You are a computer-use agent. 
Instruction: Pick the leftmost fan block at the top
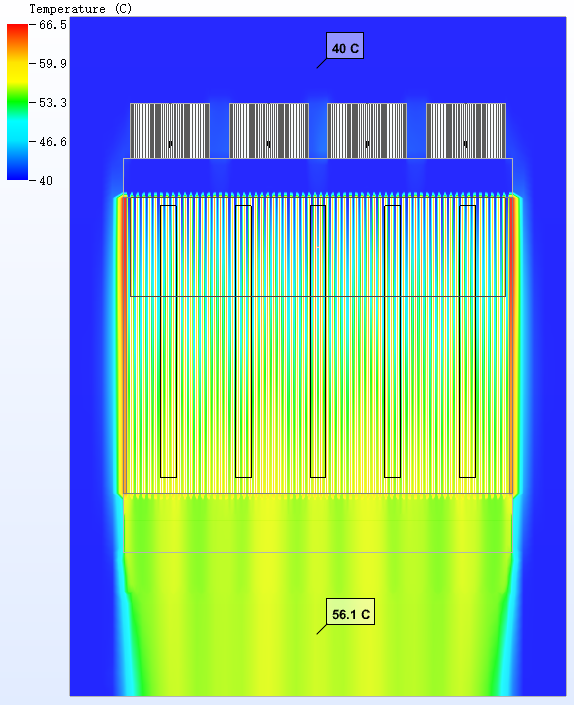point(170,131)
